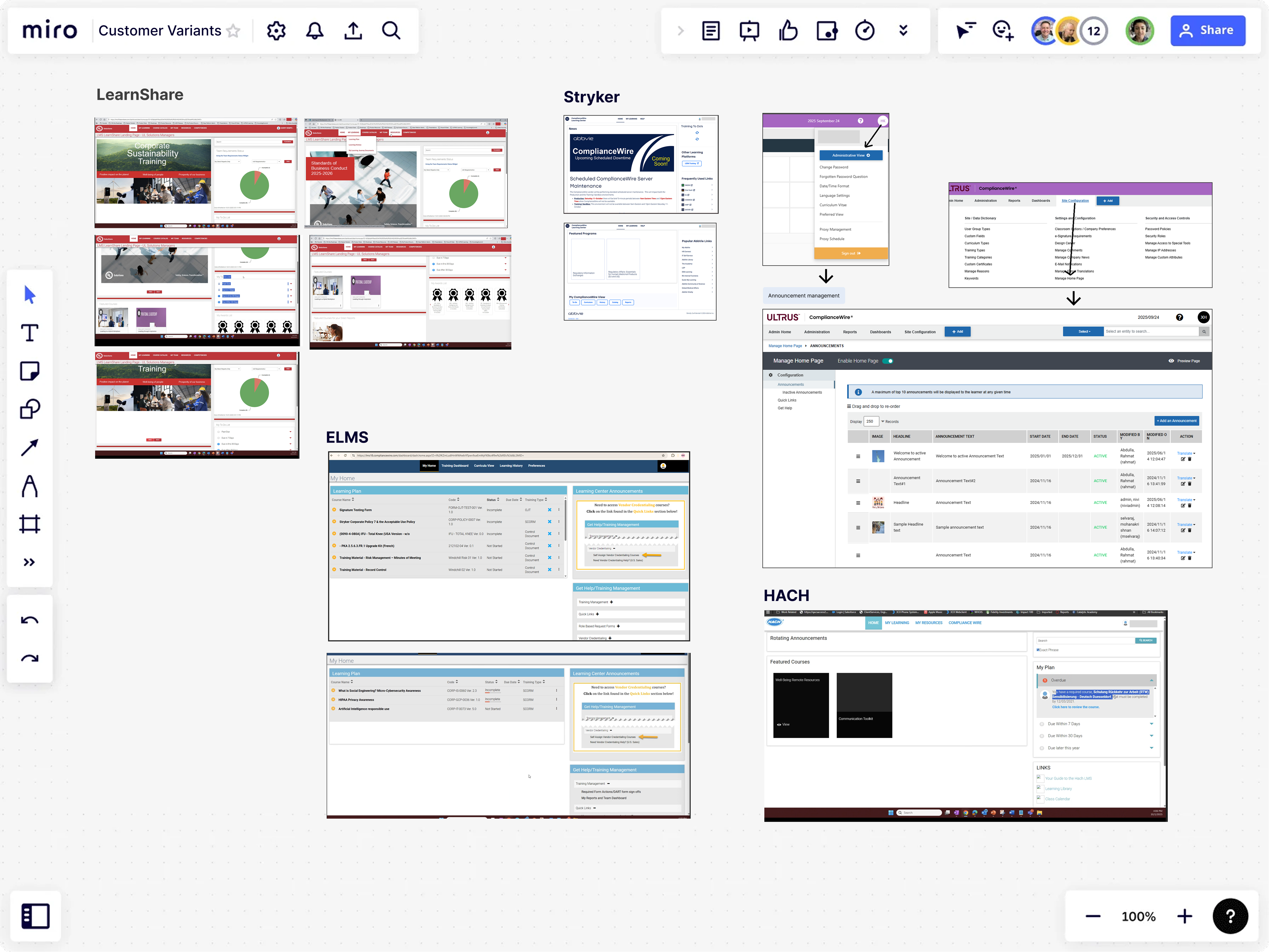Open Dashboards menu in ULTRUS ComplianceWire
This screenshot has height=952, width=1269.
coord(881,332)
